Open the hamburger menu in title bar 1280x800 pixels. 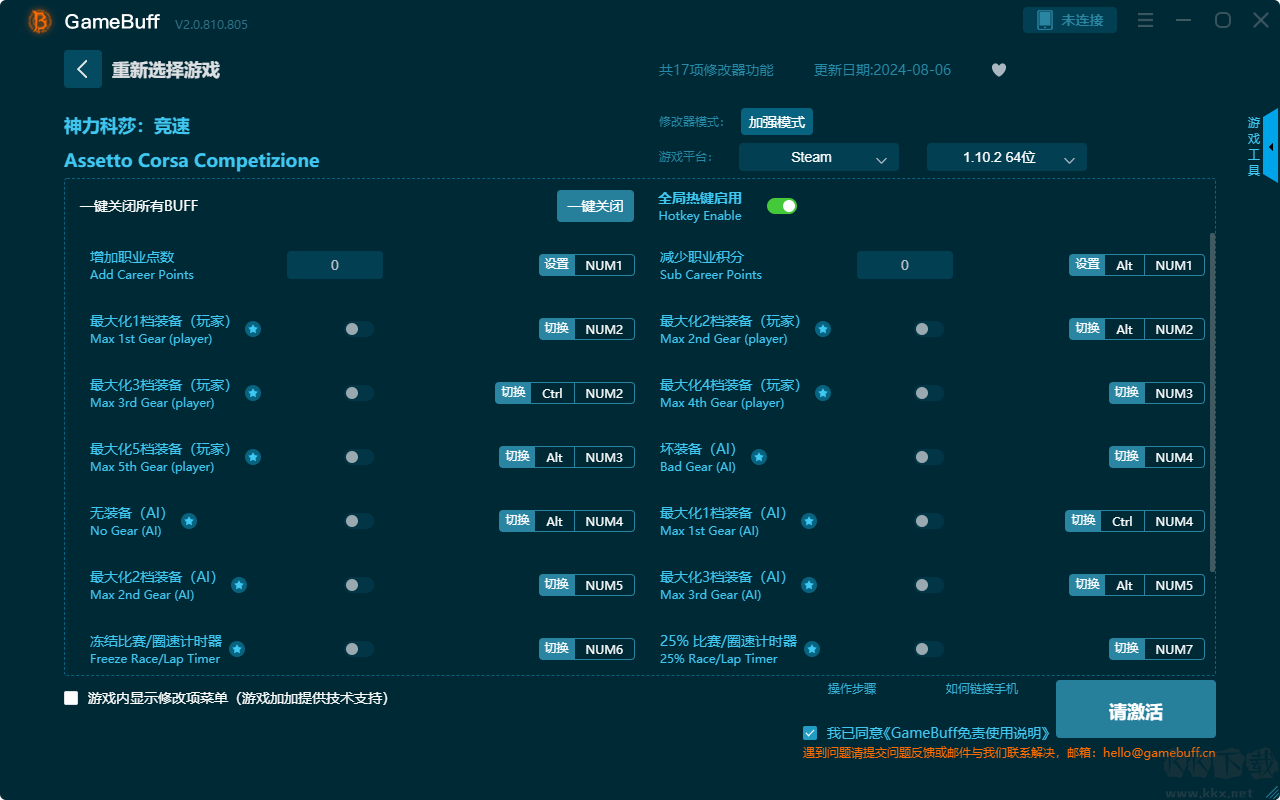click(x=1146, y=20)
